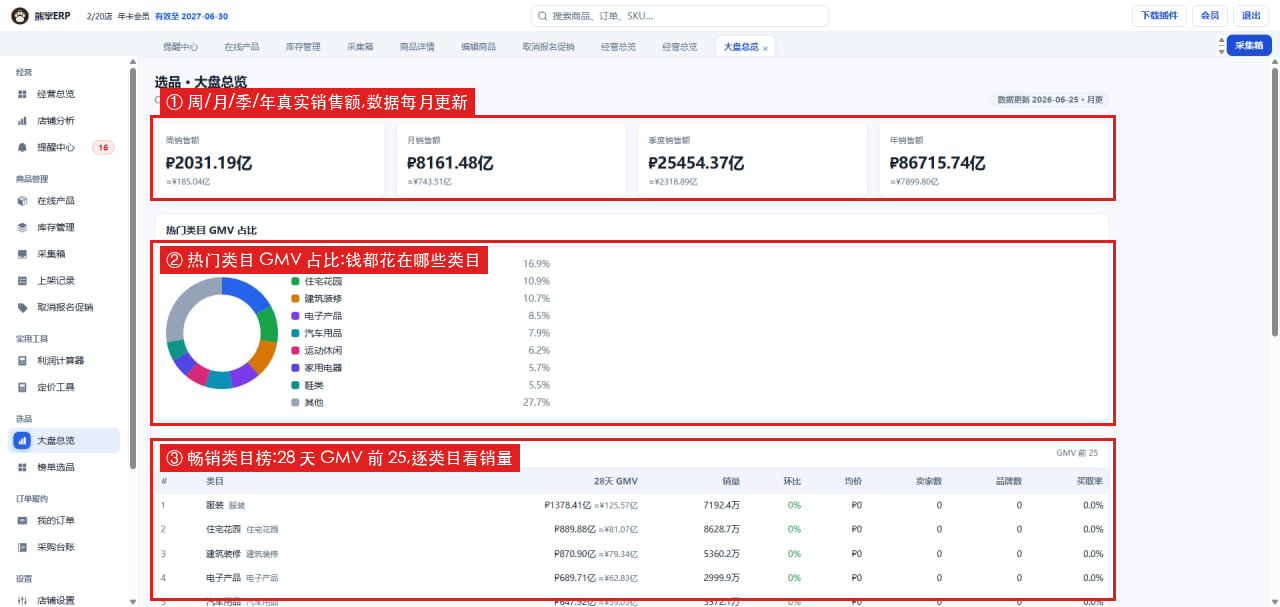Viewport: 1280px width, 607px height.
Task: Click the red 16 notification badge
Action: 103,147
